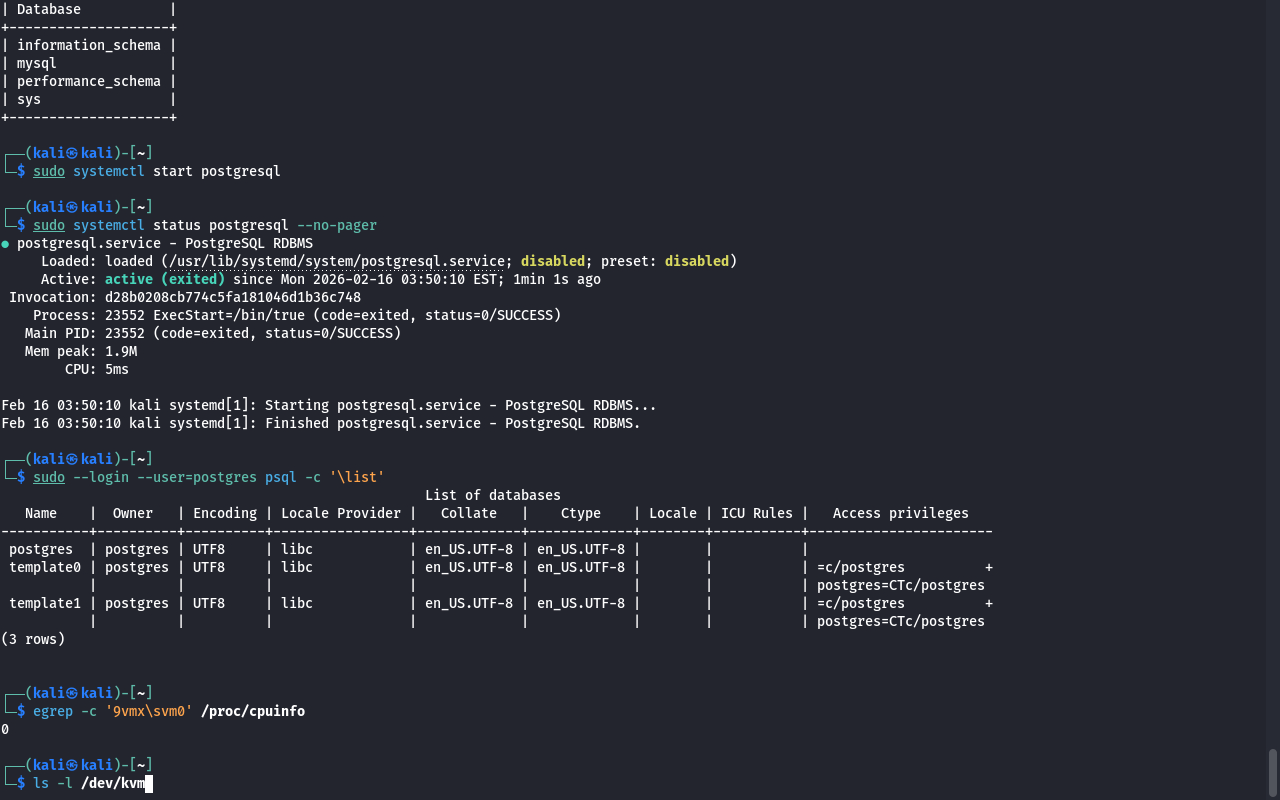
Task: Click the invocation ID d28b0208cb774c5fa181046d1b36c748
Action: click(233, 297)
